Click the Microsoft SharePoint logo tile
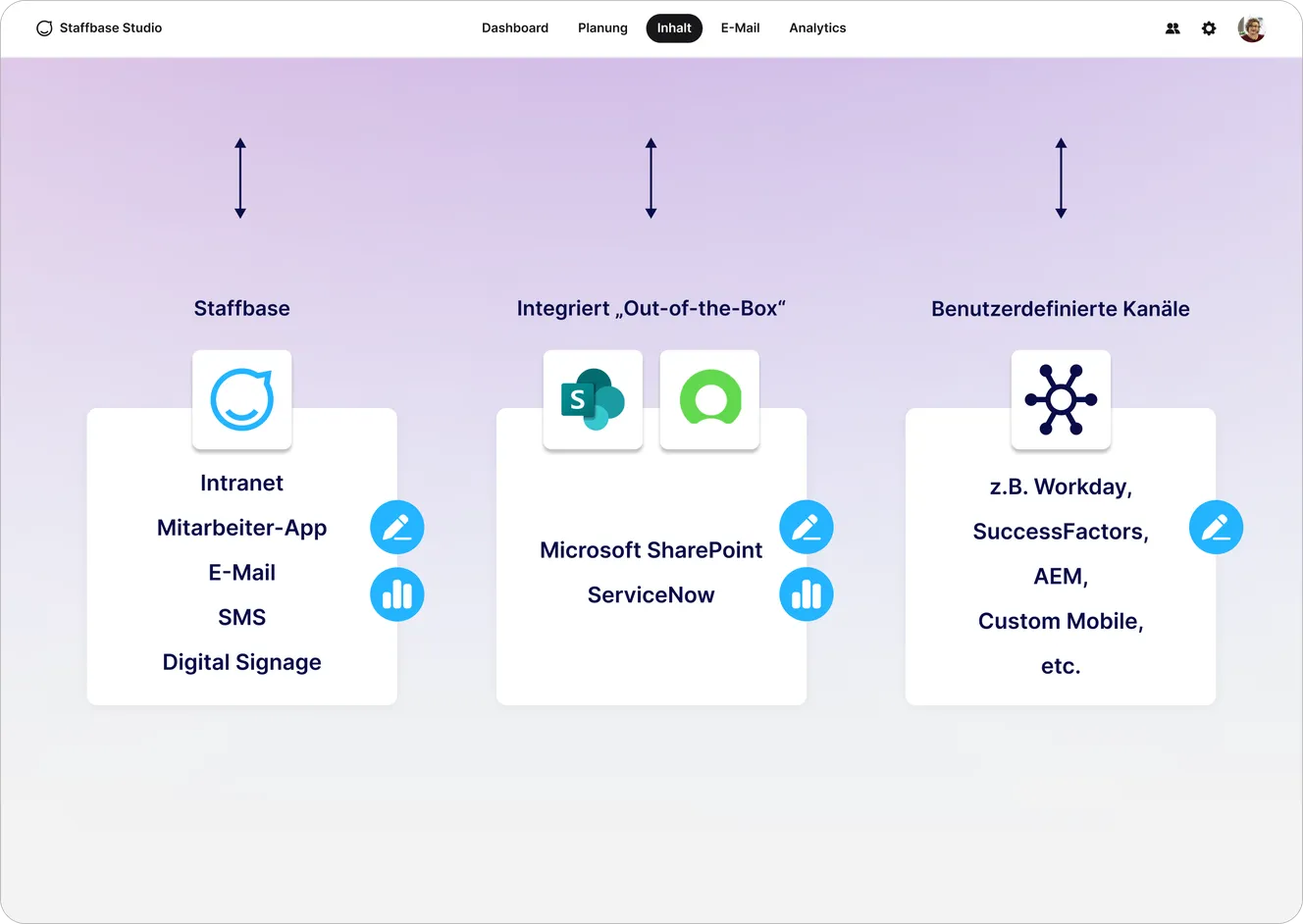Screen dimensions: 1303x924 593,400
